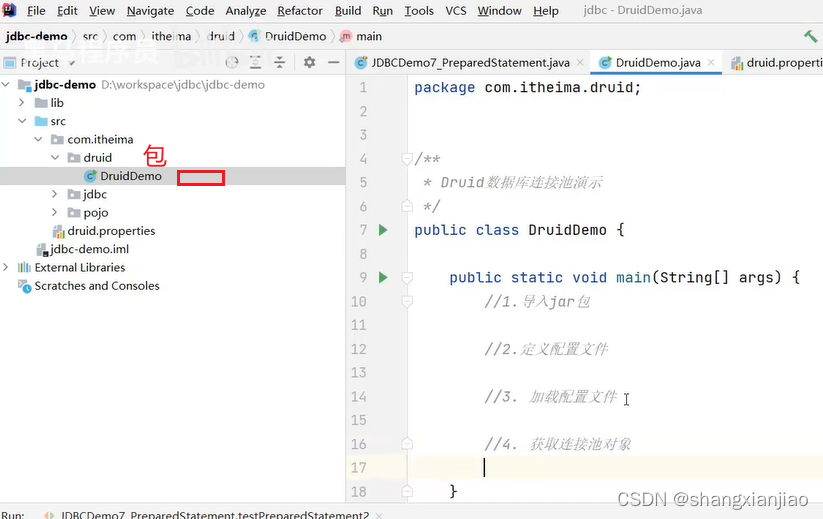Open the File menu

point(36,10)
